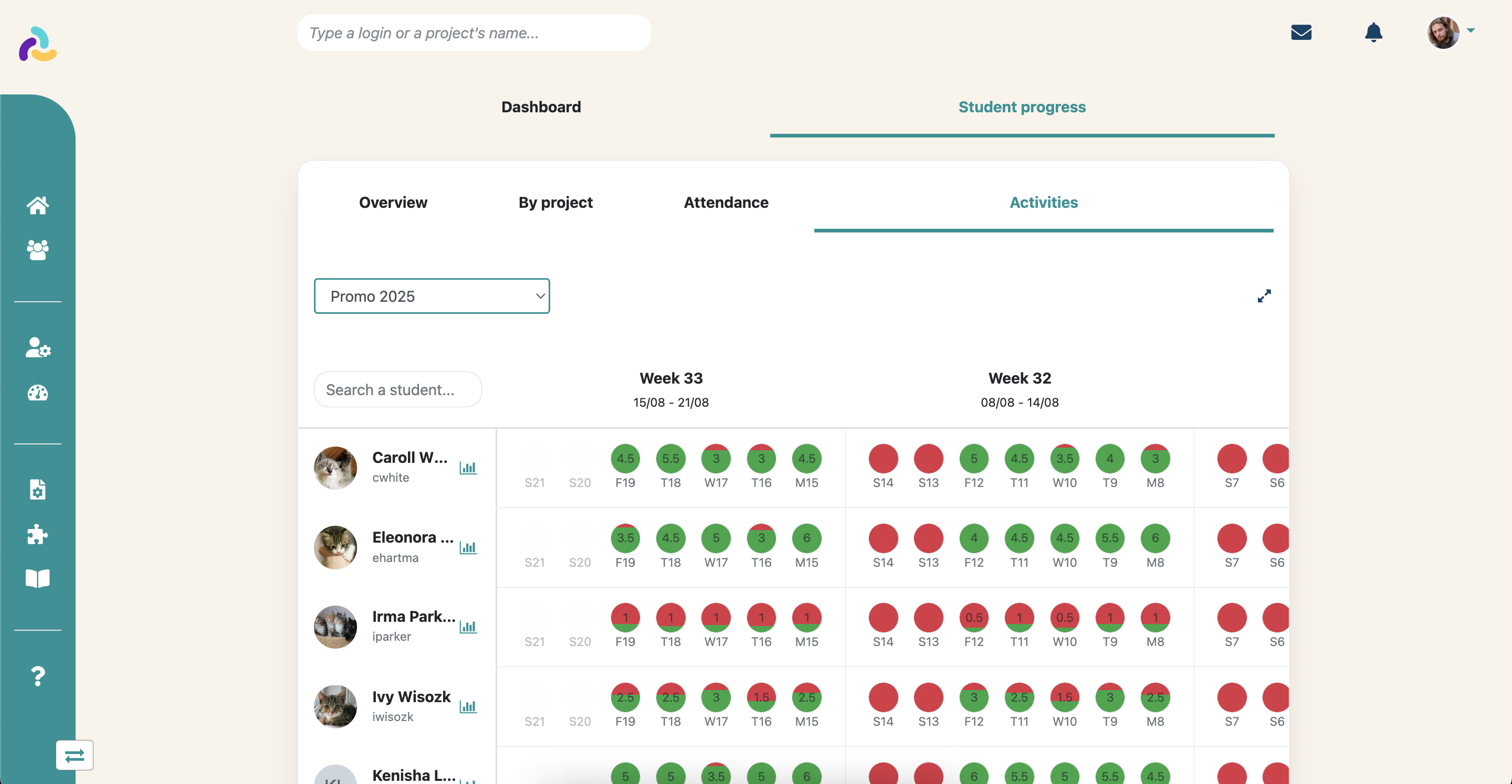Open Ivy Wisozk student name

pyautogui.click(x=412, y=696)
